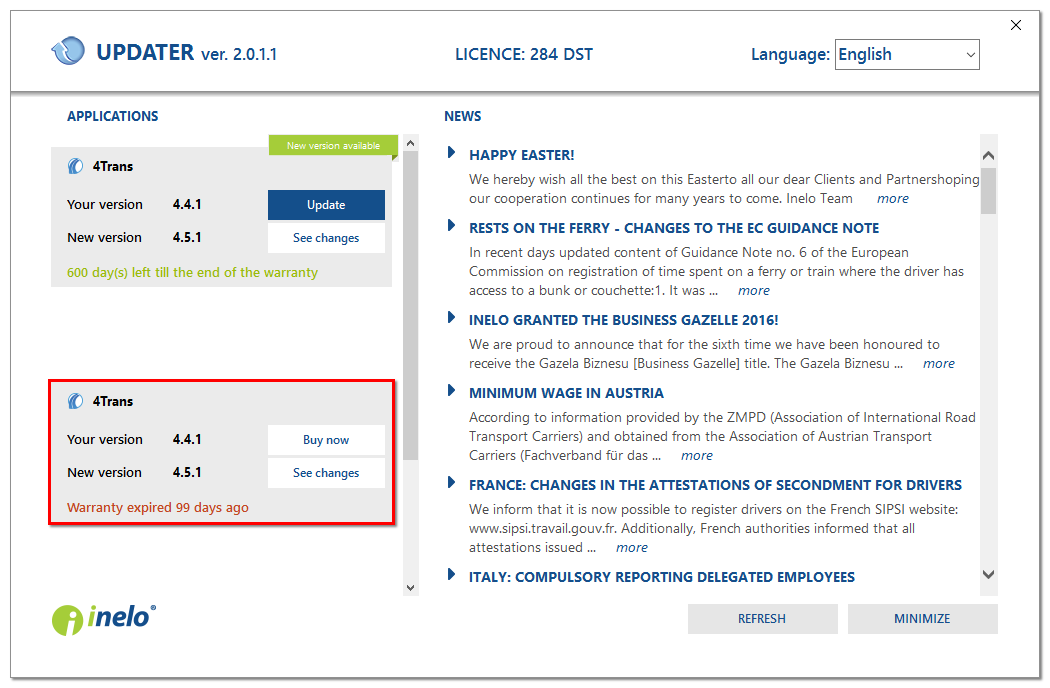Click the news list scrollbar thumb
The image size is (1050, 688).
(988, 190)
